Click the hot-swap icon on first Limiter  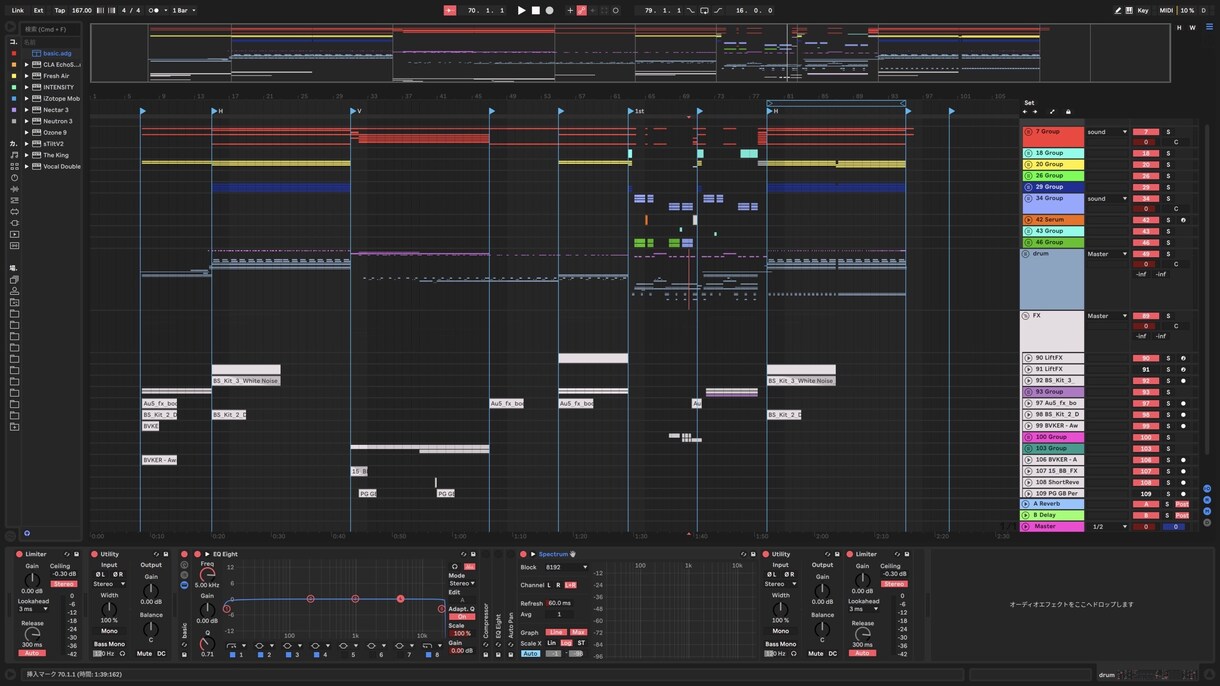coord(67,554)
